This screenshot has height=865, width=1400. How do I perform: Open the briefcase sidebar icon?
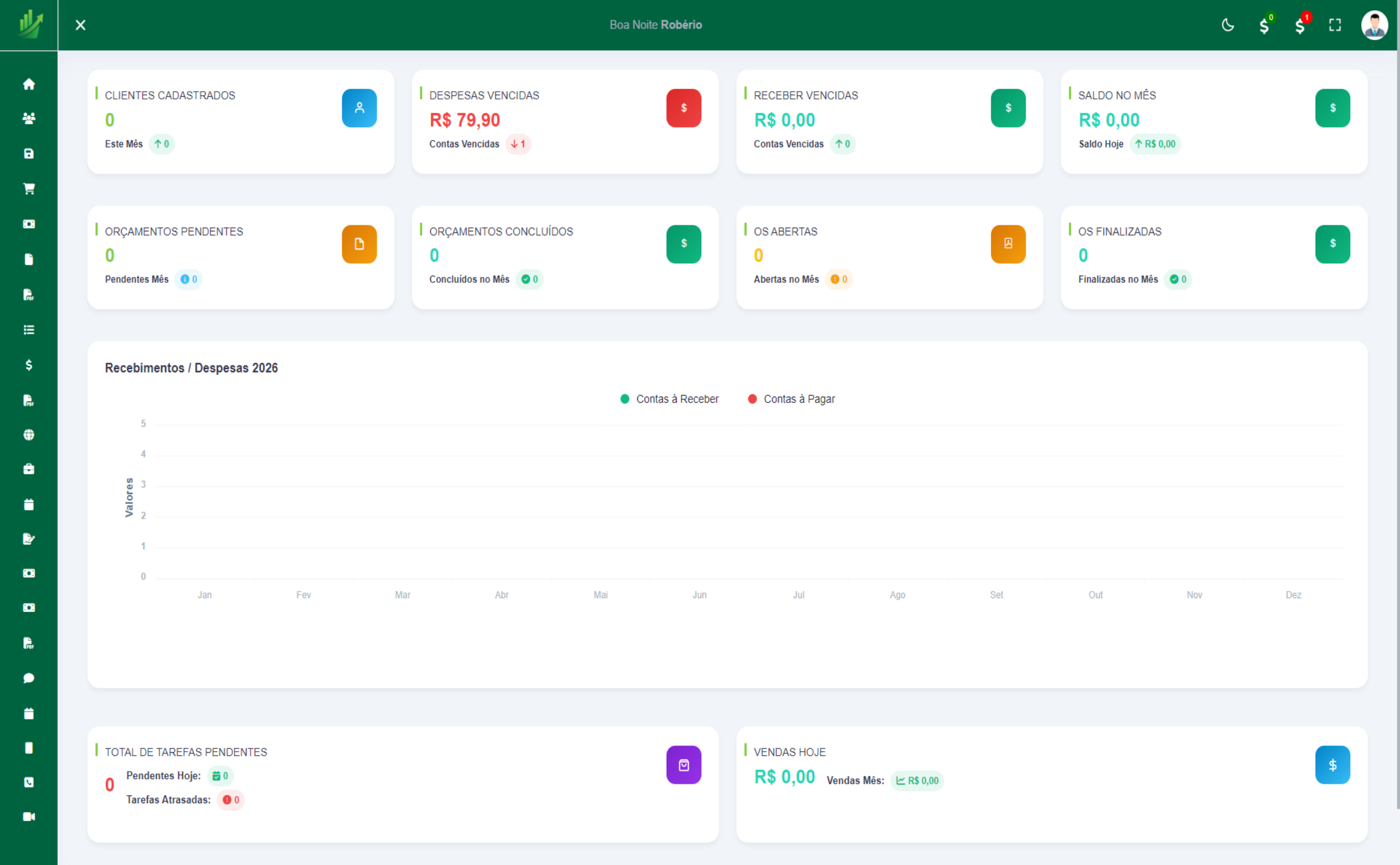[x=29, y=469]
